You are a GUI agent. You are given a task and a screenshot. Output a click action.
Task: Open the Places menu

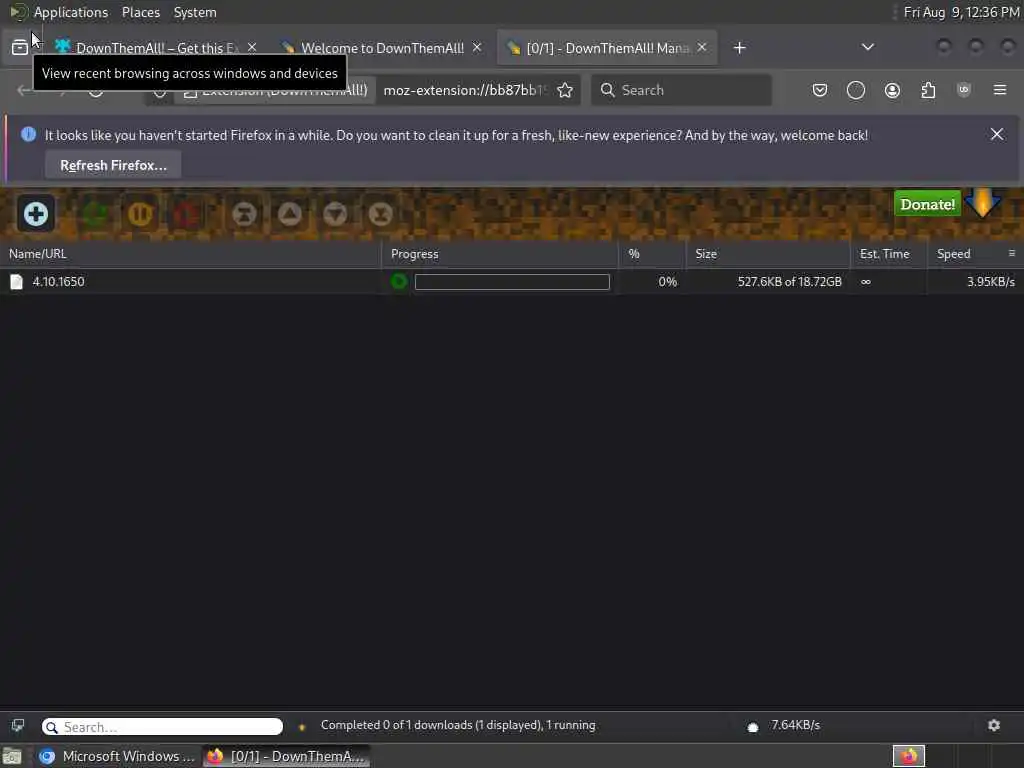point(140,12)
